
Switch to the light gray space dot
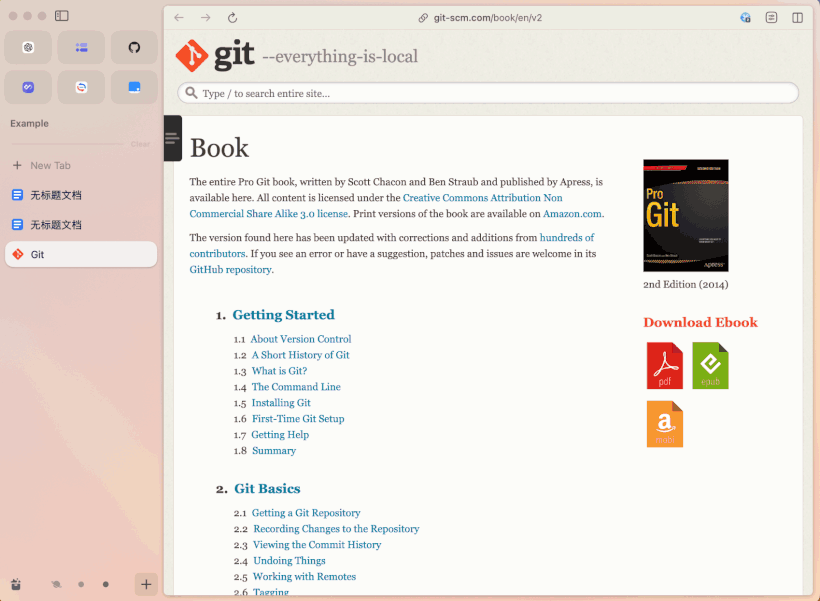(x=81, y=584)
